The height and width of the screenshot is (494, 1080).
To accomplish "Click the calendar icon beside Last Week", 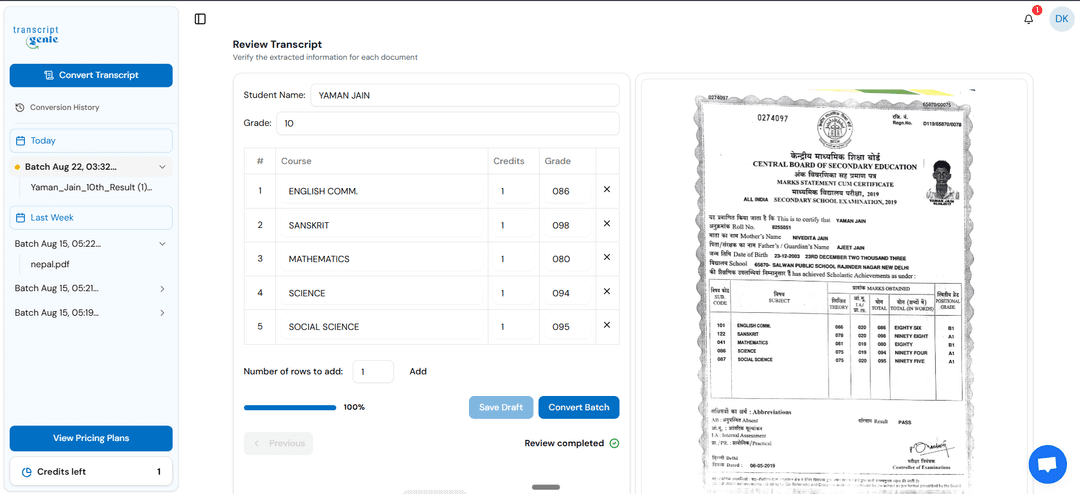I will coord(20,218).
